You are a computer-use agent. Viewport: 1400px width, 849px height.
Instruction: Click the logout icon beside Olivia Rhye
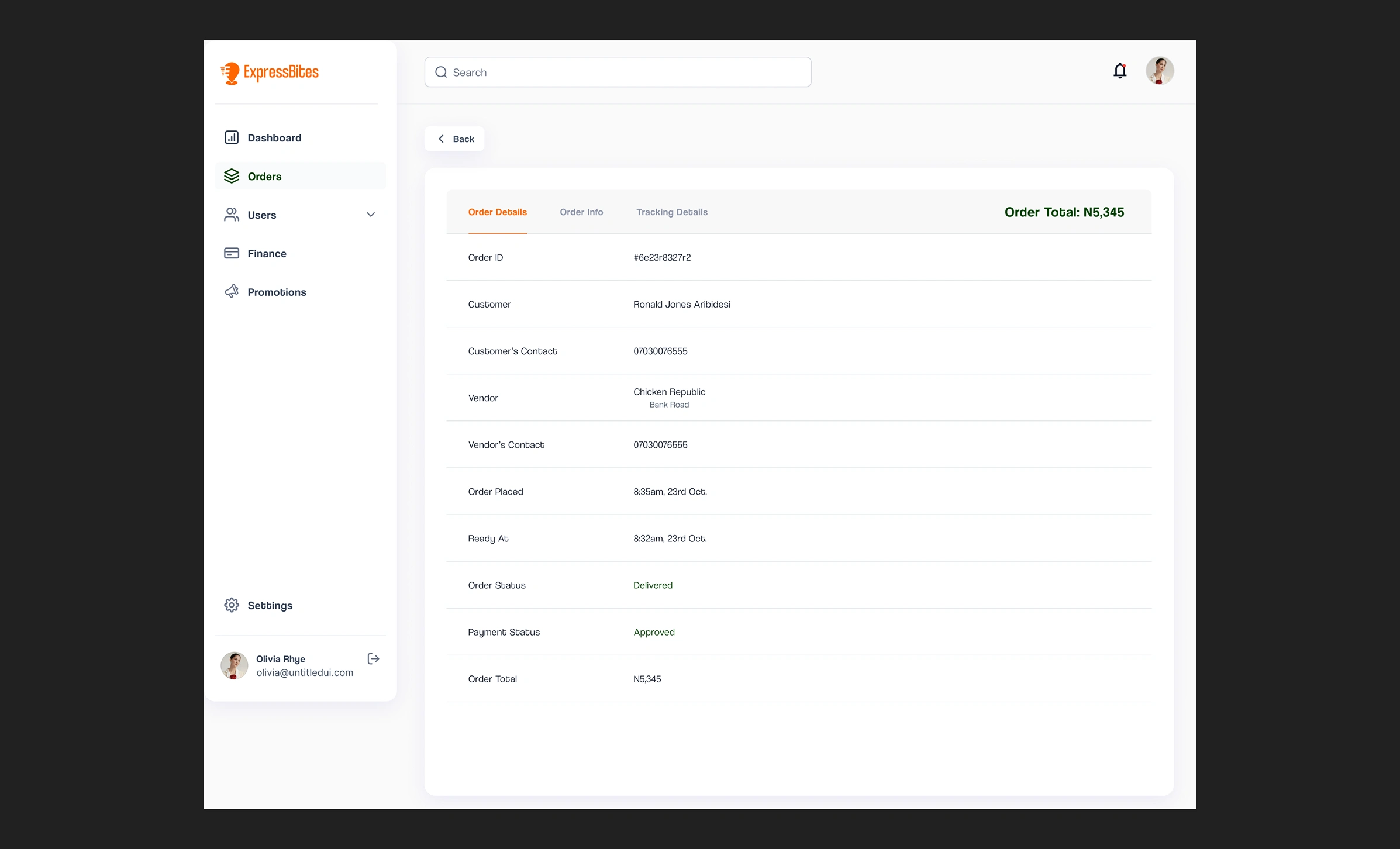(x=373, y=659)
